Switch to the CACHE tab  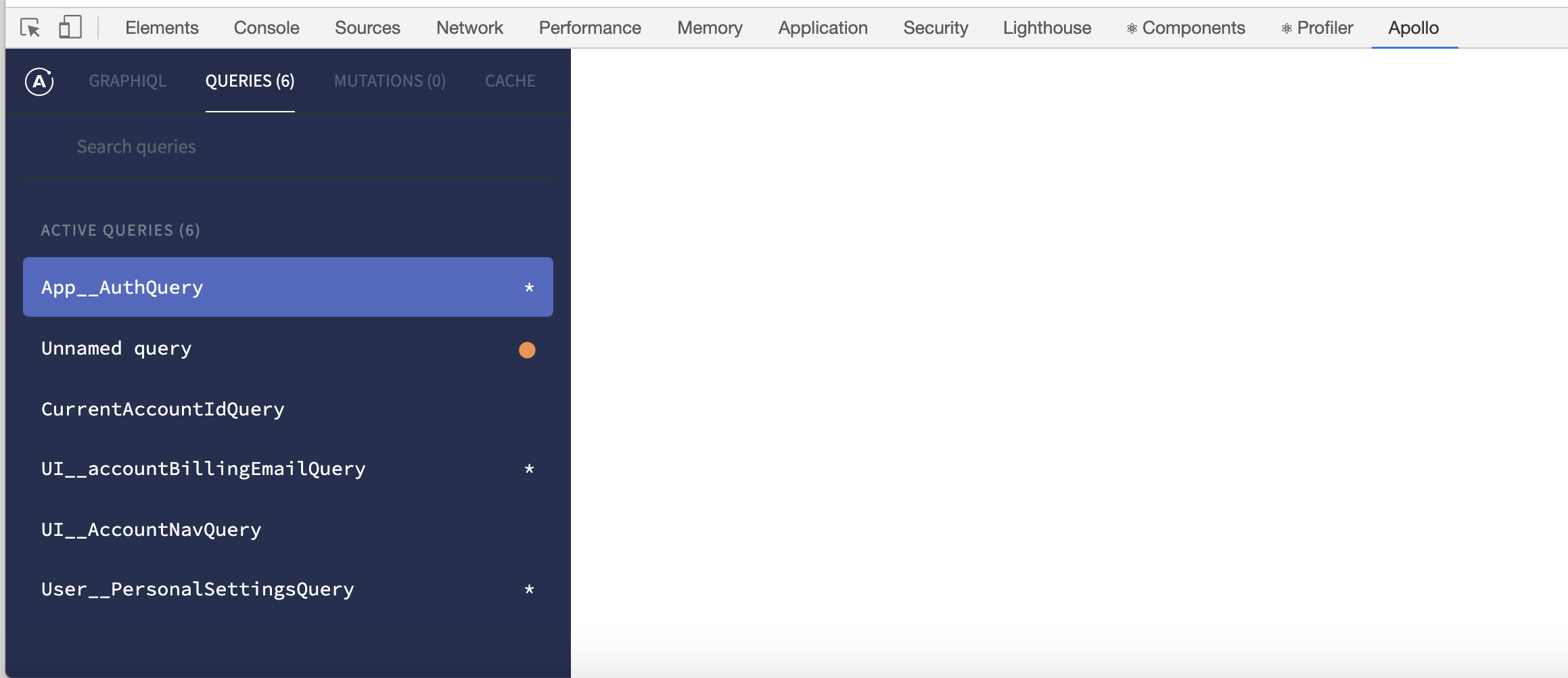coord(509,81)
